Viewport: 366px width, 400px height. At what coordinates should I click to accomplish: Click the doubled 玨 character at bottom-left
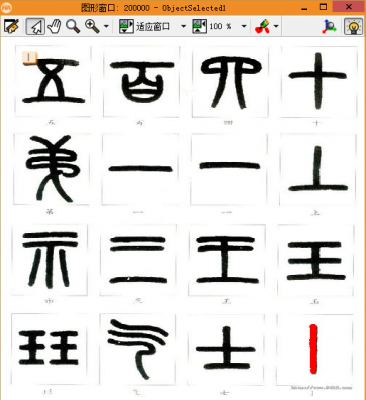coord(48,348)
